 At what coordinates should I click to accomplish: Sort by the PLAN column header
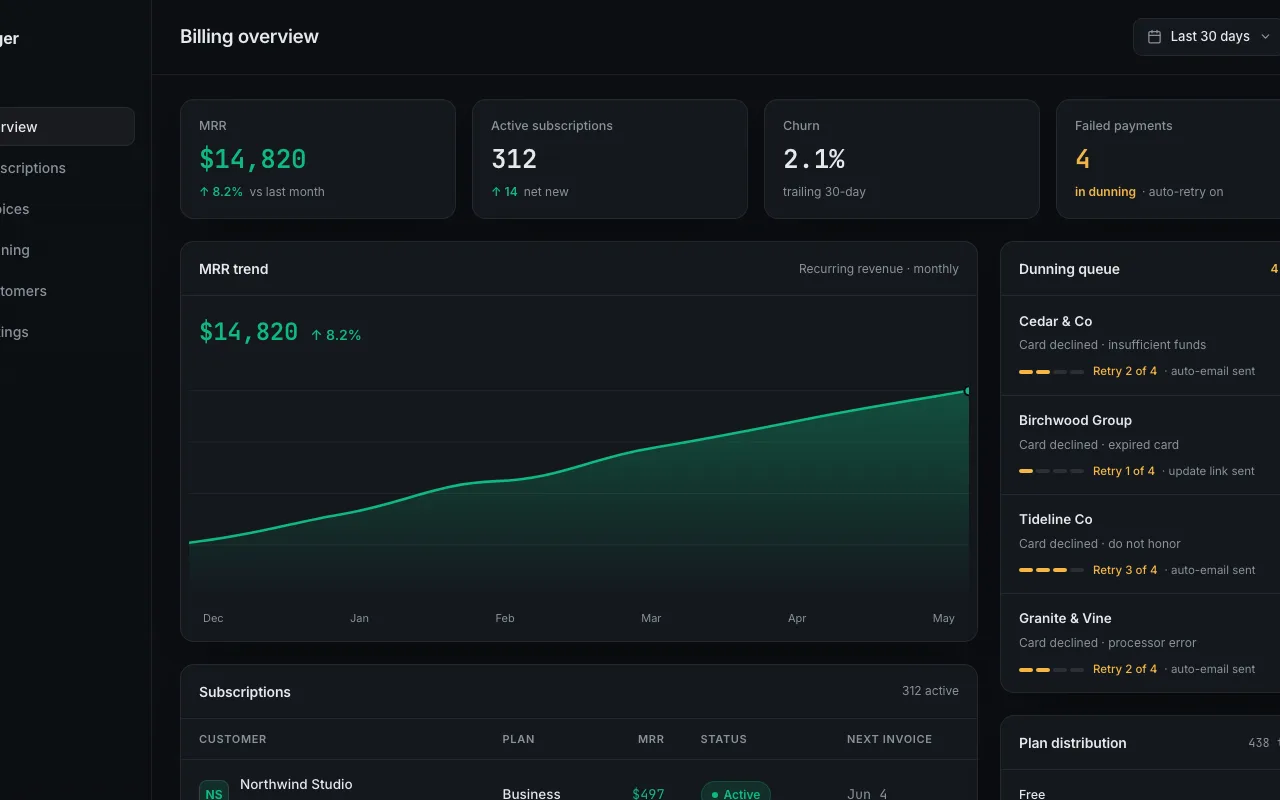518,739
